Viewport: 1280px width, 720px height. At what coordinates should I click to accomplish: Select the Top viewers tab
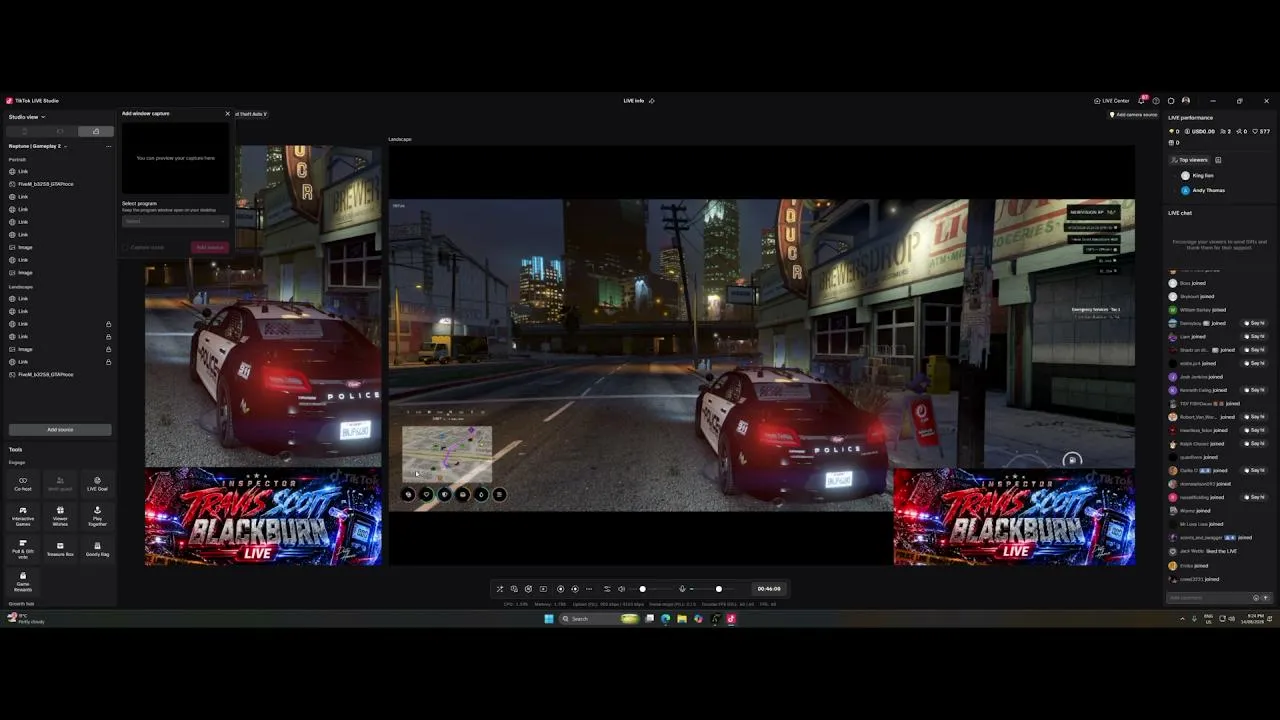[x=1189, y=160]
